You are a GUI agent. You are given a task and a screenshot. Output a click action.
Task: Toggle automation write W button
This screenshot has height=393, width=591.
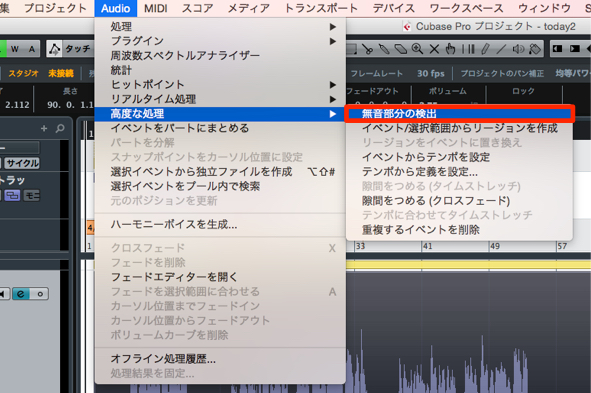(x=15, y=49)
